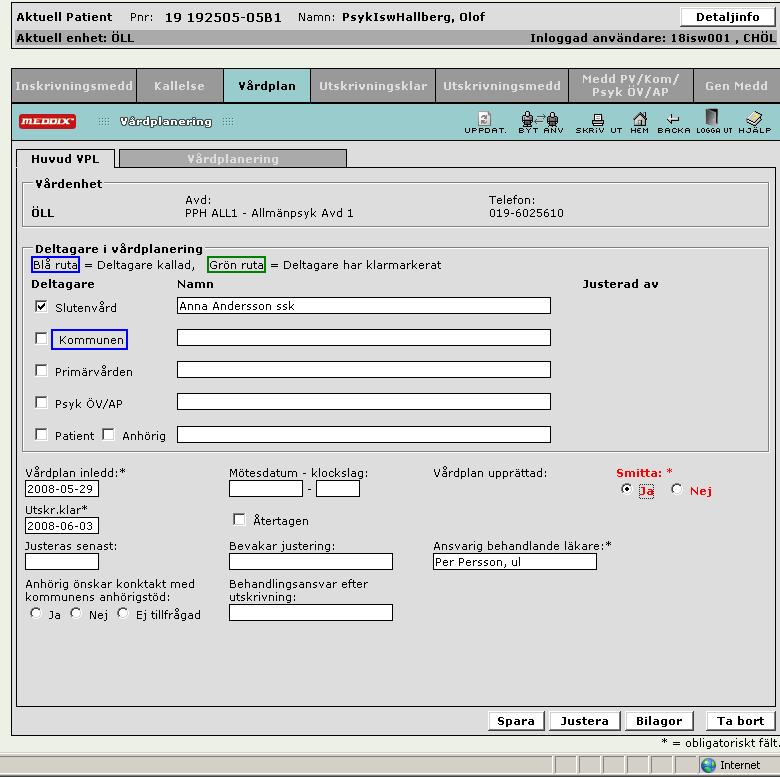Switch to the Vårdplanering sub-tab
Image resolution: width=780 pixels, height=777 pixels.
pyautogui.click(x=233, y=159)
